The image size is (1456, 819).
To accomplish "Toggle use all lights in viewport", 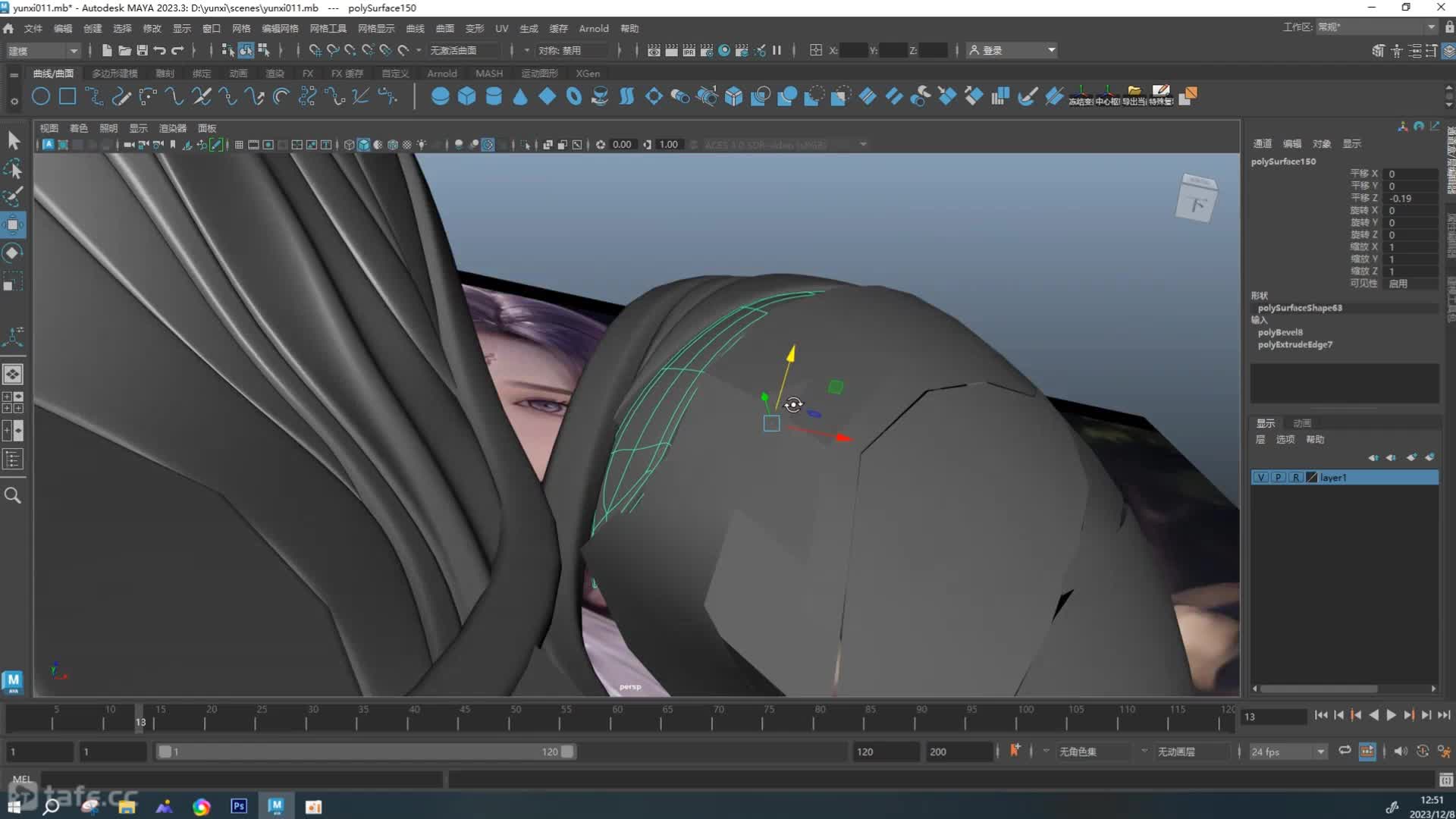I will 422,145.
